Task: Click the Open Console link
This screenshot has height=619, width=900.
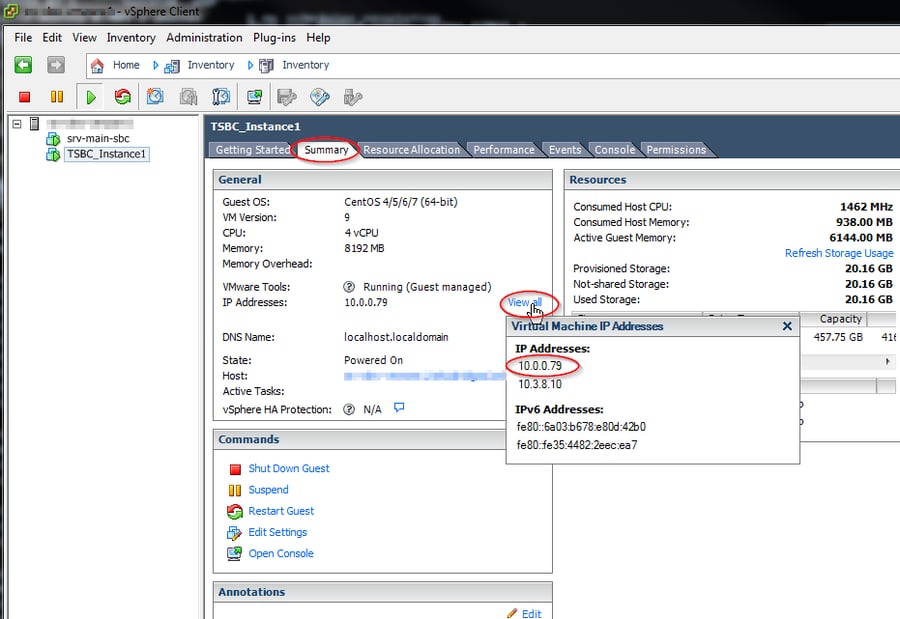Action: tap(281, 554)
